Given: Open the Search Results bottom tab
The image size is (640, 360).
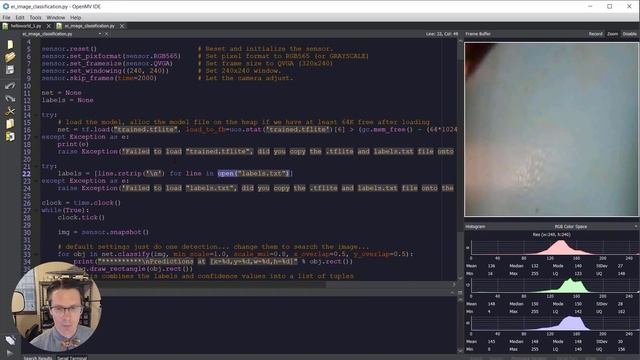Looking at the screenshot, I should pos(38,358).
